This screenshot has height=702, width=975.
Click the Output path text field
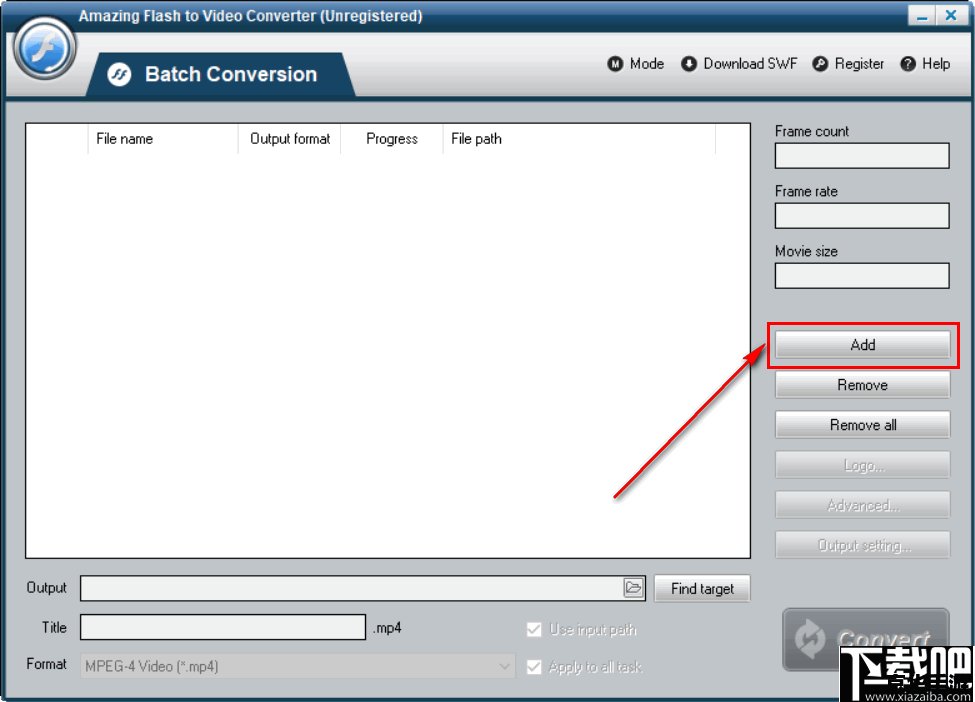click(x=350, y=588)
